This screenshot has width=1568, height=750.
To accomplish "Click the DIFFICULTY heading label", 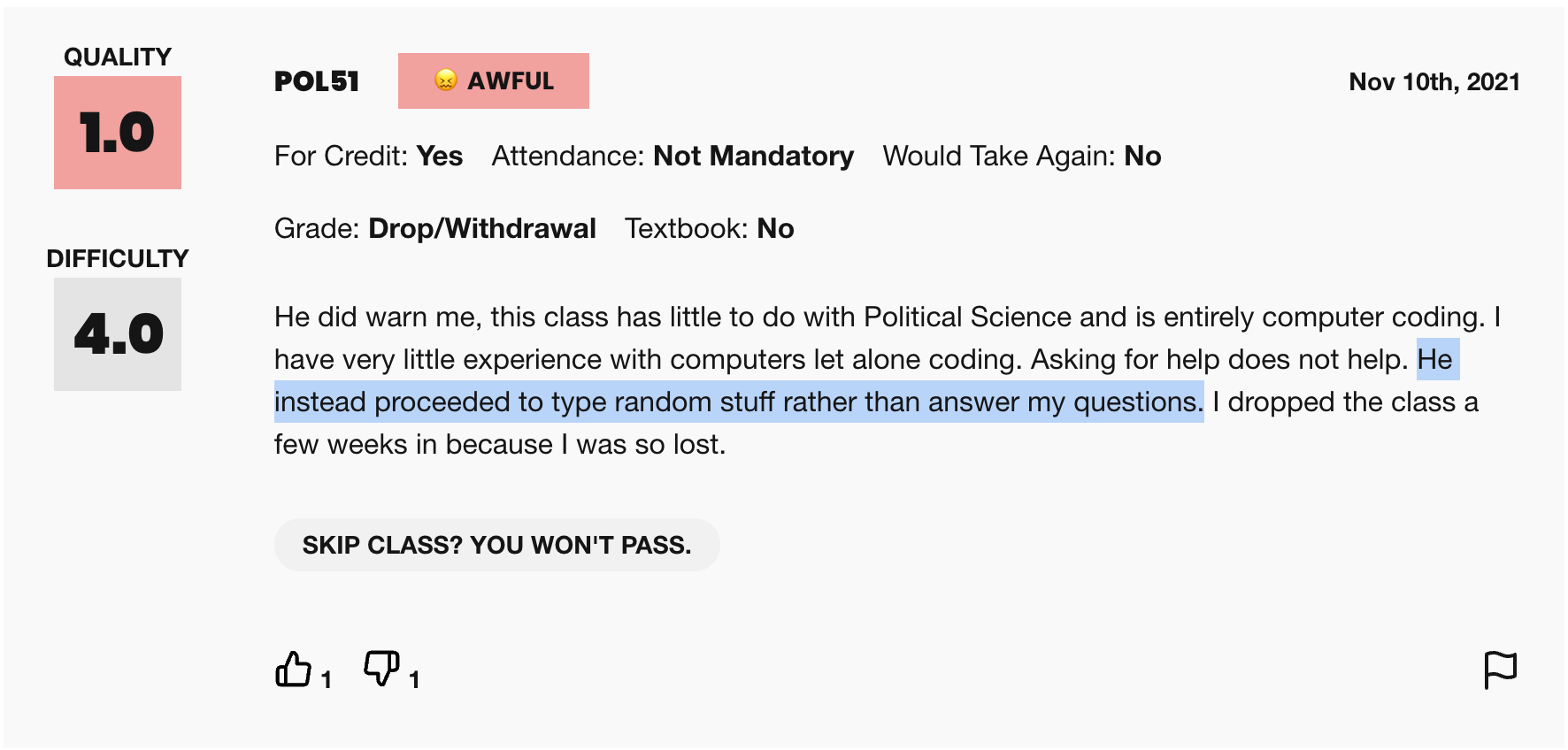I will (x=118, y=259).
